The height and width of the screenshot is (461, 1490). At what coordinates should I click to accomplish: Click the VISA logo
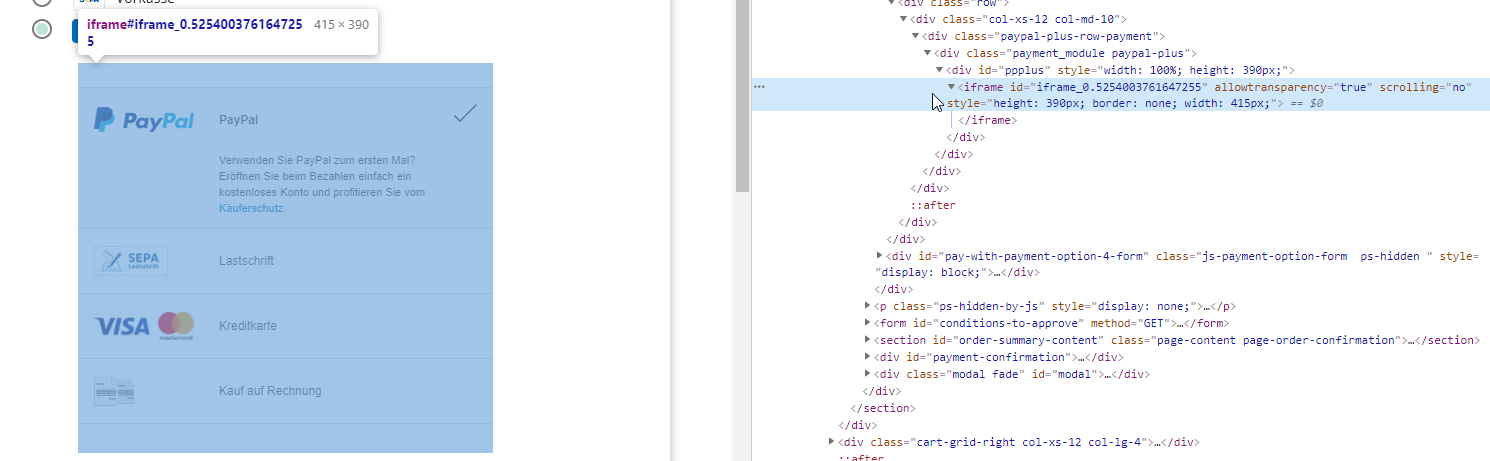122,326
